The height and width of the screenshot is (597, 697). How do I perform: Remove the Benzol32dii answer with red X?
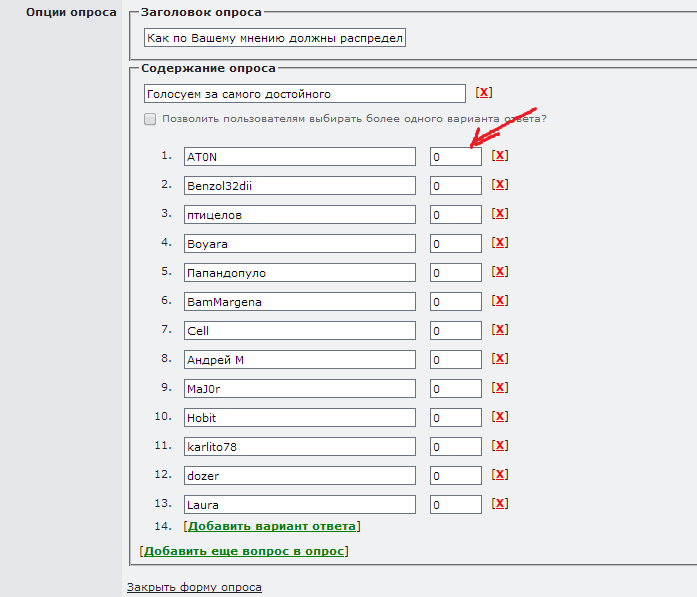[x=500, y=185]
